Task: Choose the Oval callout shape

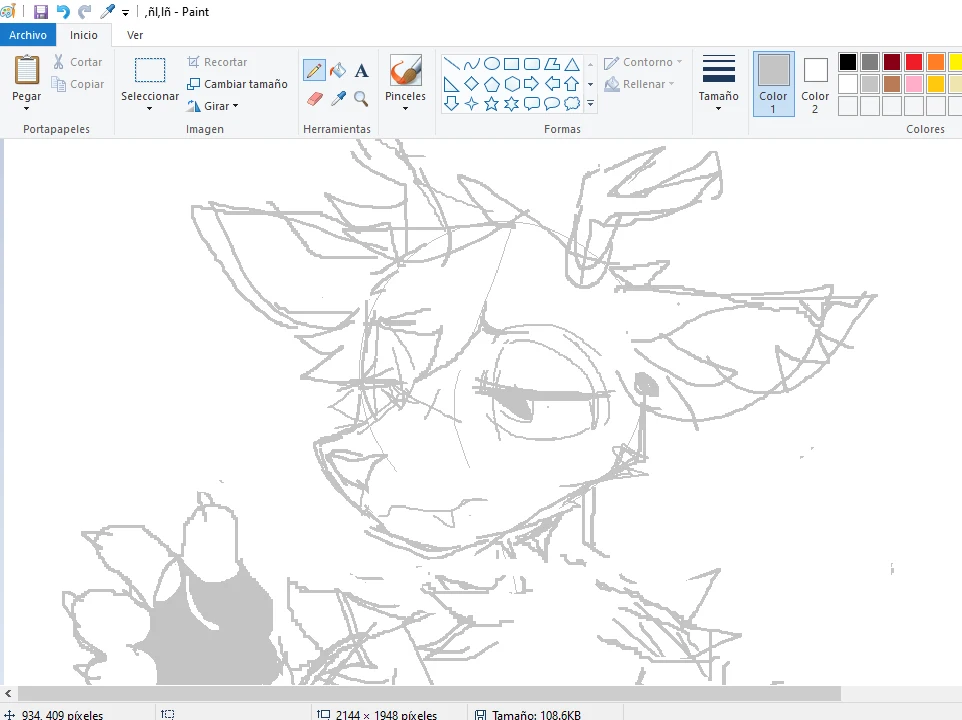Action: coord(552,104)
